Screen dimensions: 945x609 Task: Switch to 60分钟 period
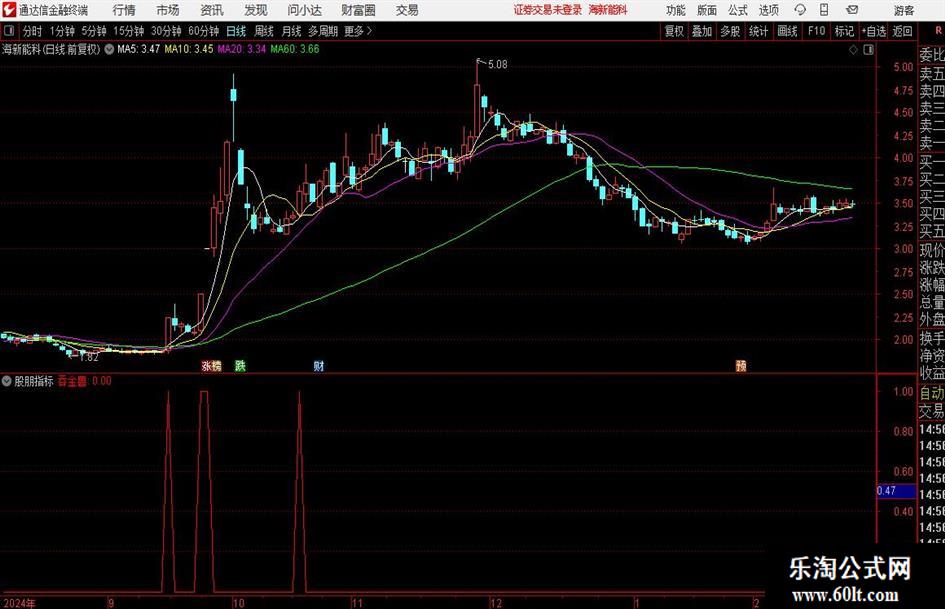[204, 31]
